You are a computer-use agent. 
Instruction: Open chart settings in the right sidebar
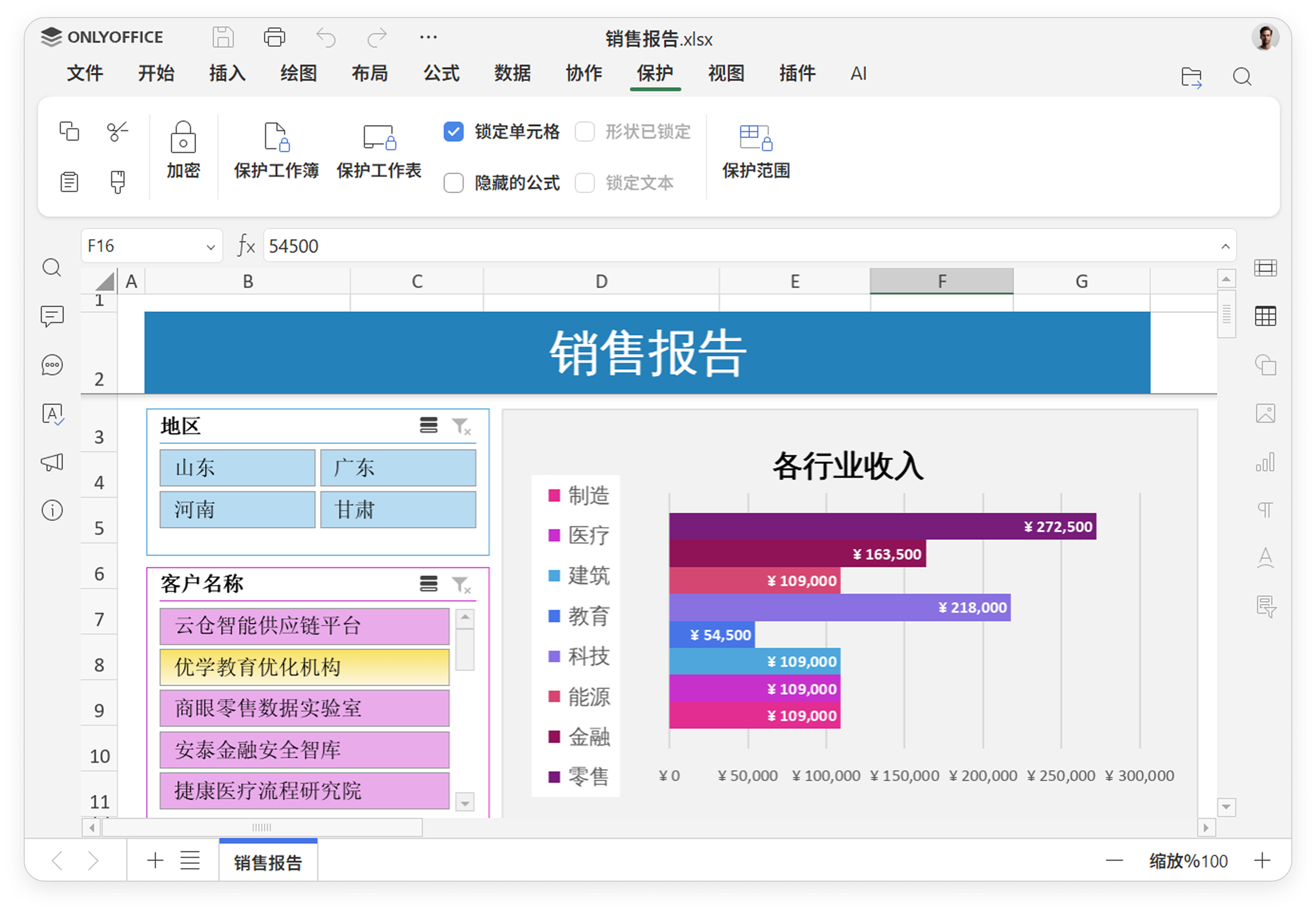tap(1265, 462)
